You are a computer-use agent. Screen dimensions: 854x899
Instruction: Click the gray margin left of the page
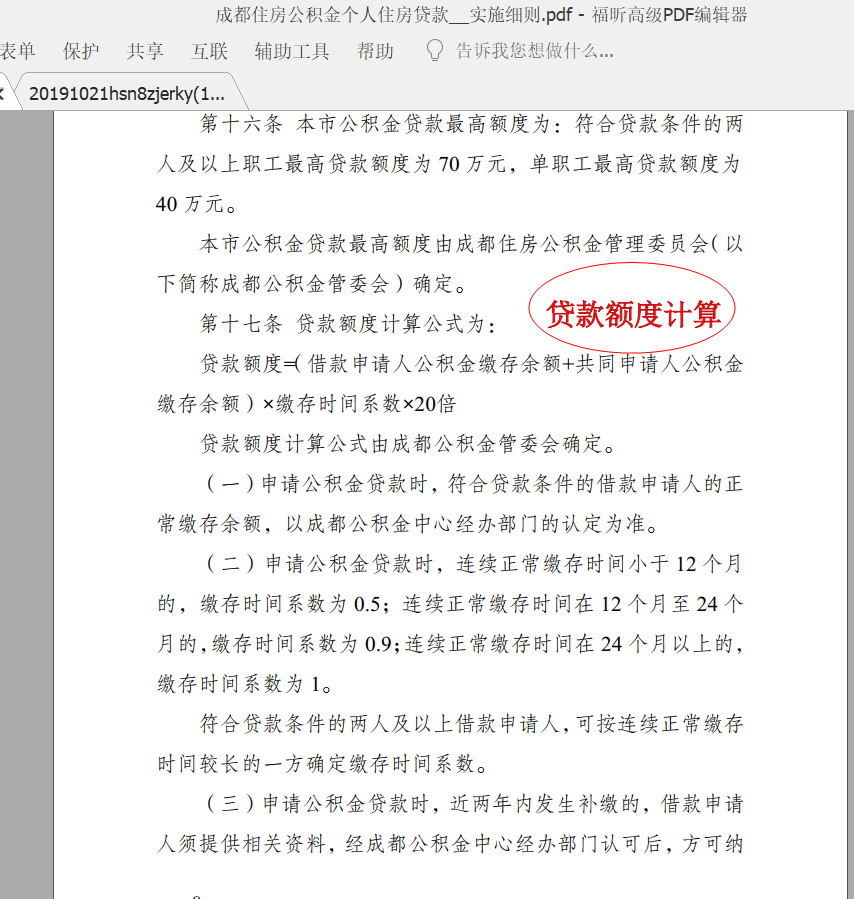(26, 500)
